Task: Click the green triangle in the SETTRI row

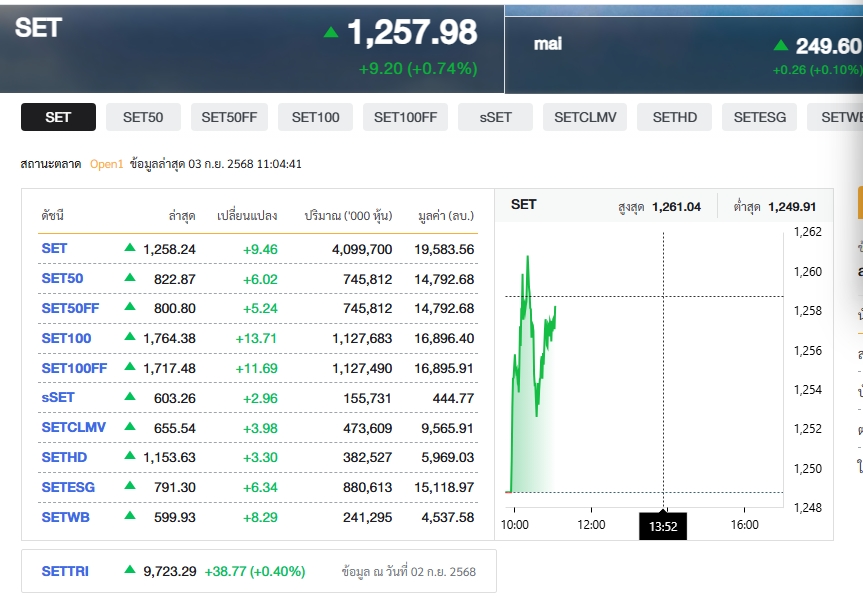Action: [130, 571]
